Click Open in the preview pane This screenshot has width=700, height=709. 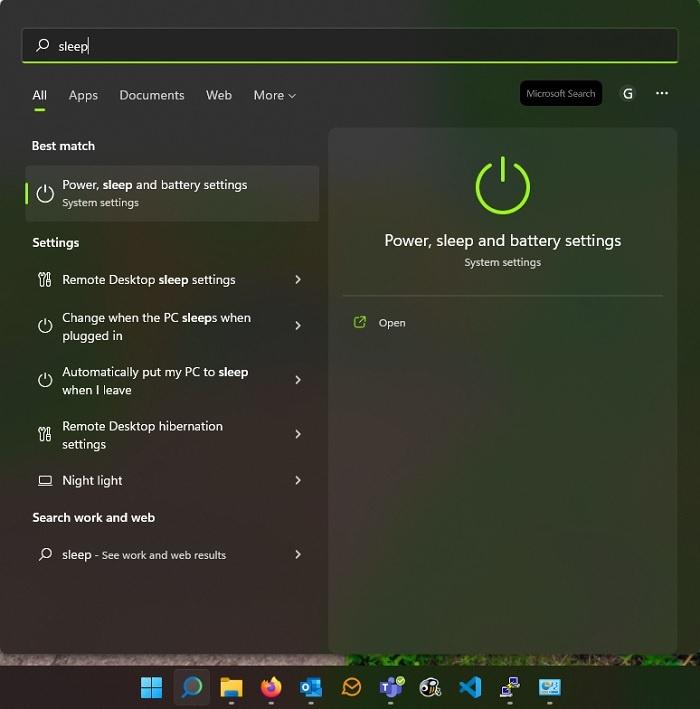(391, 323)
